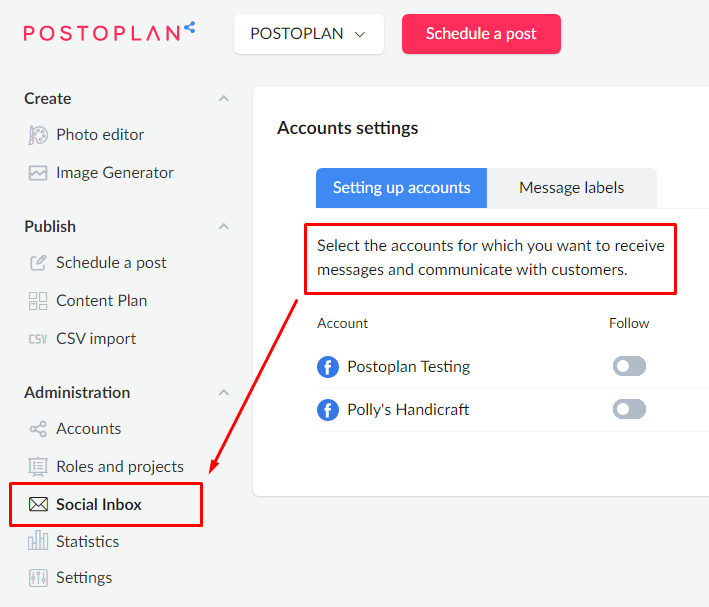Image resolution: width=709 pixels, height=607 pixels.
Task: Click the Settings sliders icon
Action: 38,578
